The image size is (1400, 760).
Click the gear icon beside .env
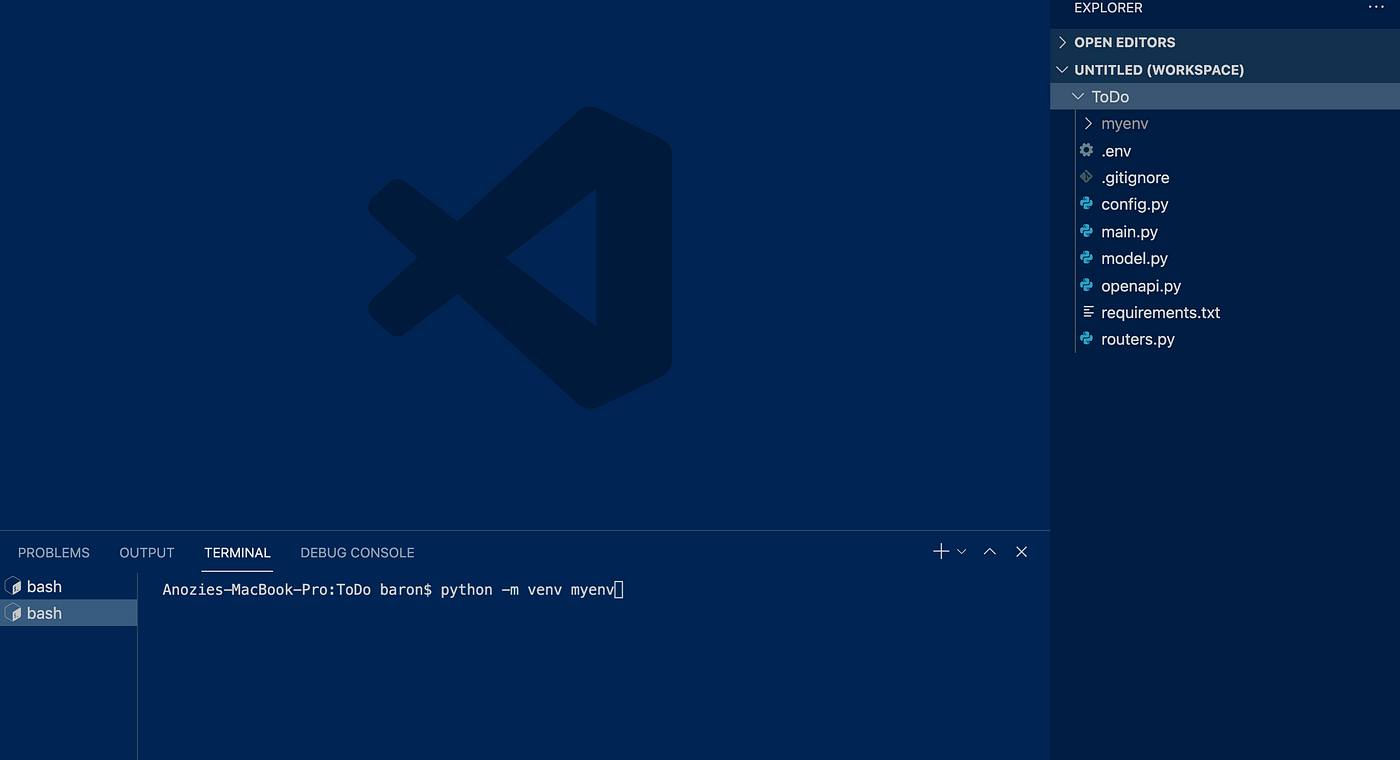tap(1087, 151)
